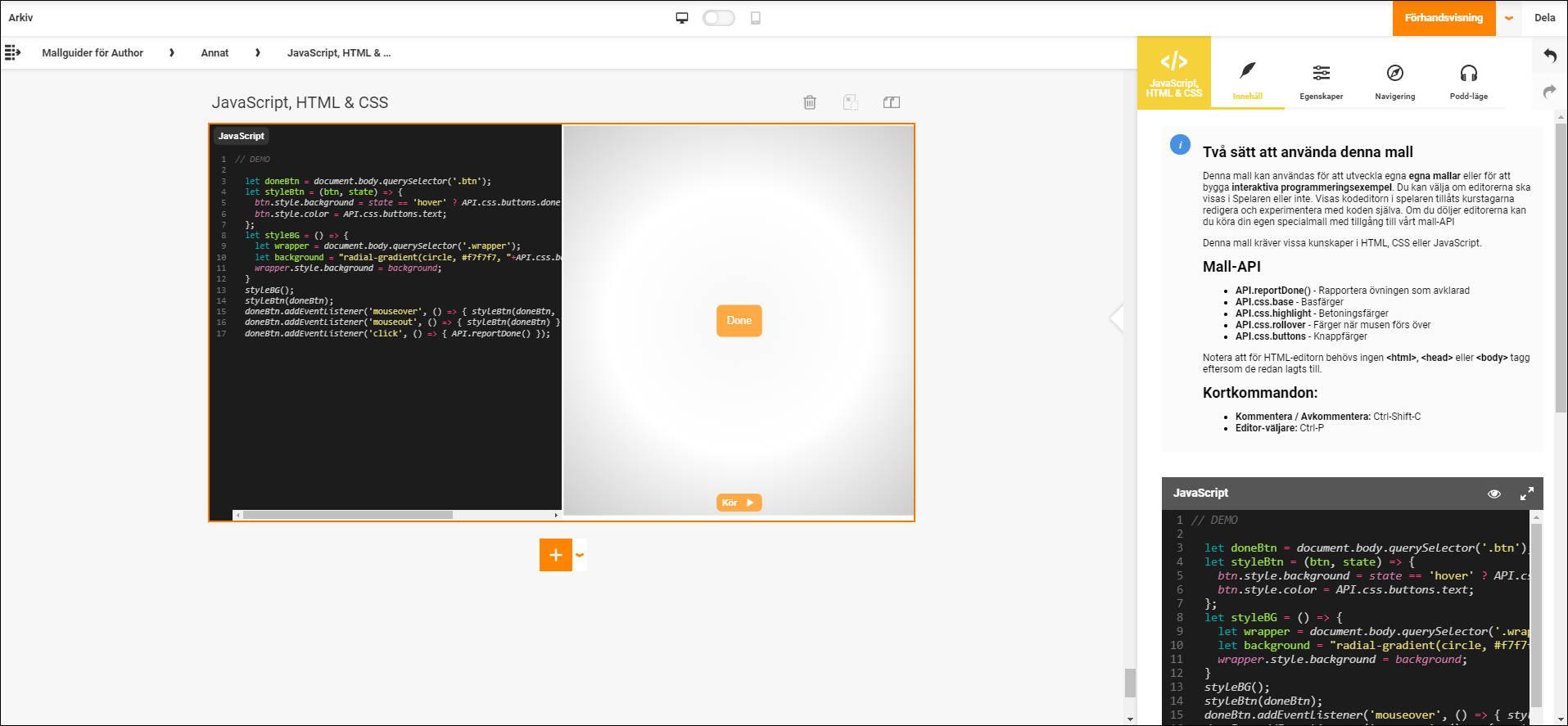Viewport: 1568px width, 726px height.
Task: Click 'Mall-API' heading
Action: [x=1231, y=267]
